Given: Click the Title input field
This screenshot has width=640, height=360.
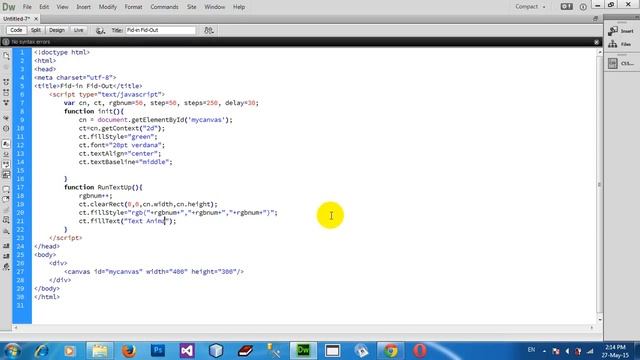Looking at the screenshot, I should (x=160, y=30).
